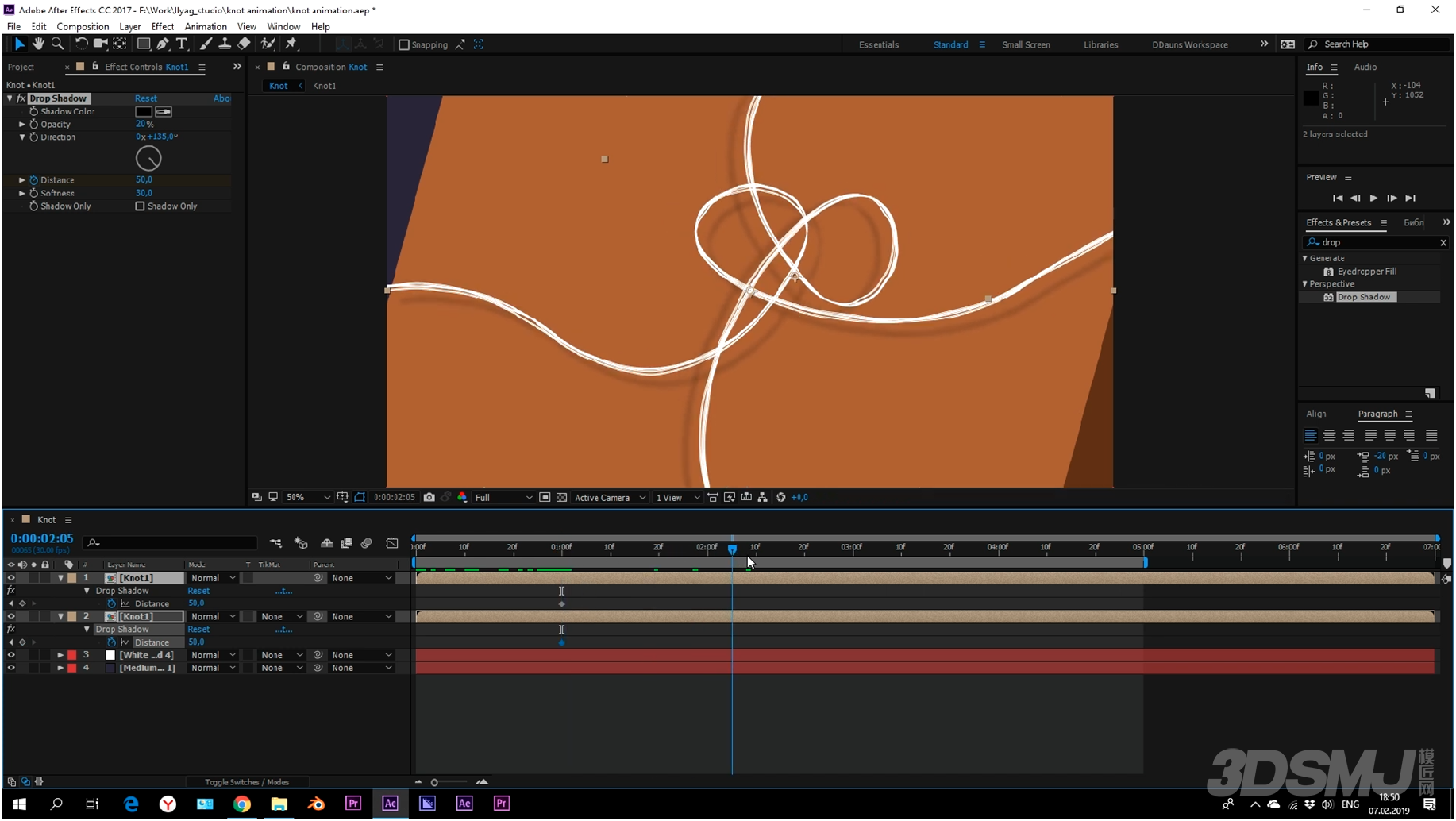Select the Brush tool

206,44
